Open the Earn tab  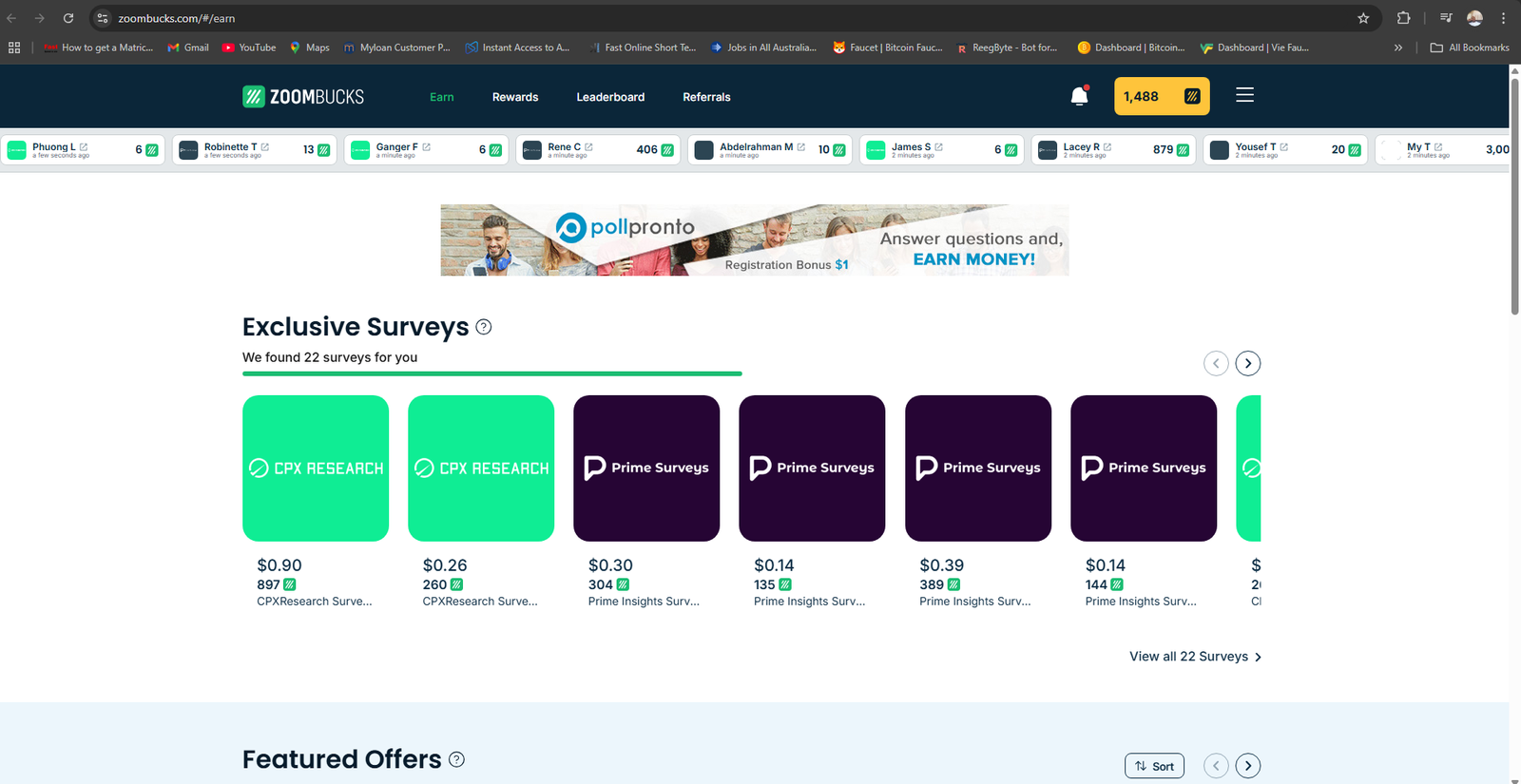point(442,97)
